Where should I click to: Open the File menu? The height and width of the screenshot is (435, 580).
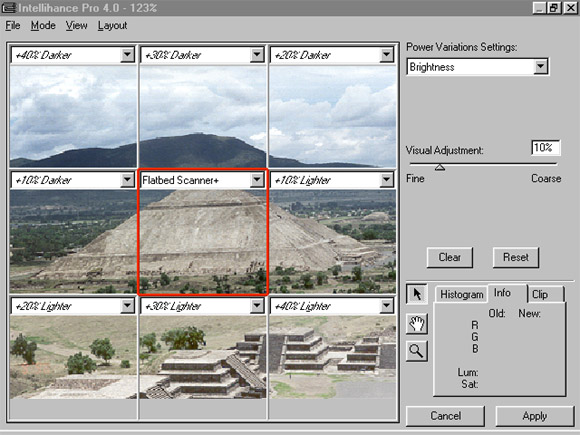coord(13,26)
